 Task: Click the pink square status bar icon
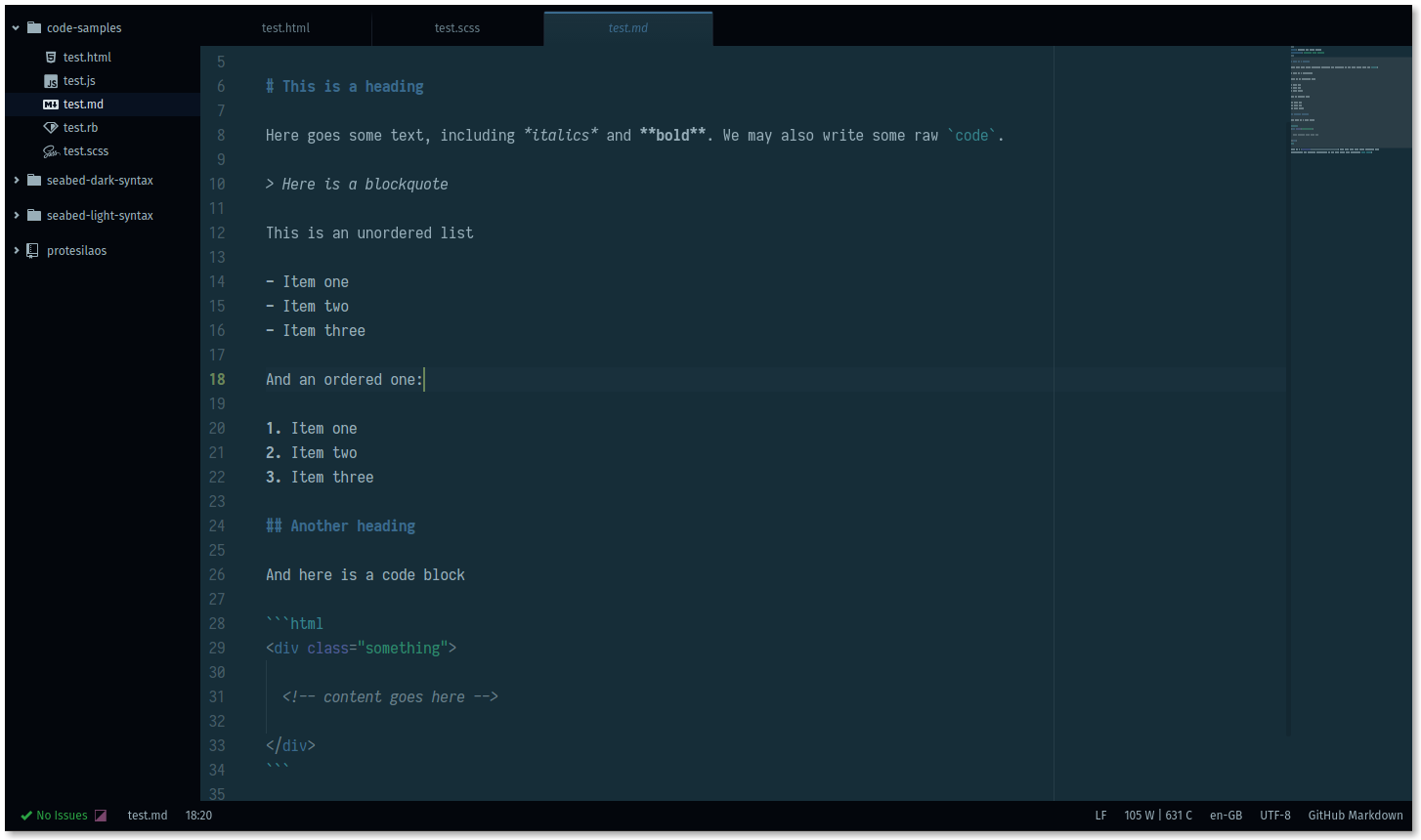(x=100, y=816)
